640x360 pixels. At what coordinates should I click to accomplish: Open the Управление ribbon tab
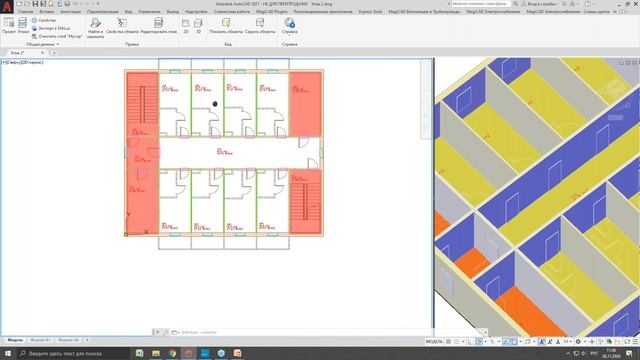pyautogui.click(x=149, y=12)
